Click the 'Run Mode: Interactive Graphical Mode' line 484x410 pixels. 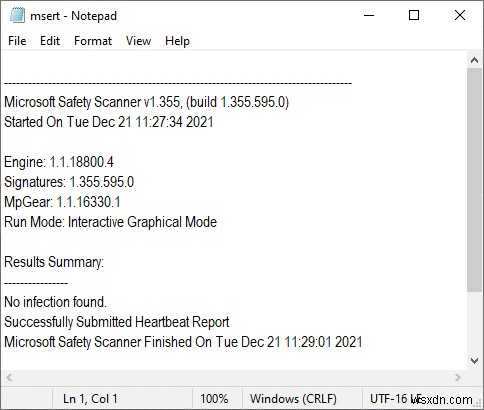coord(110,222)
